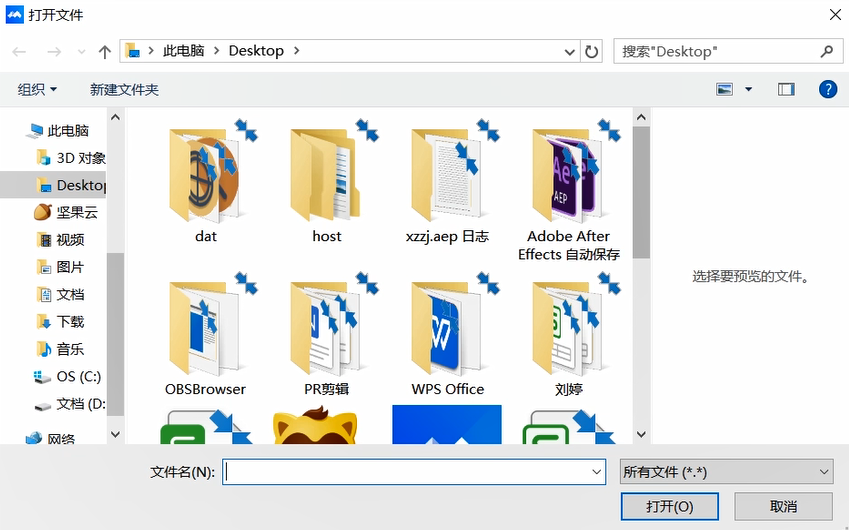Click the file list scrollbar down arrow
The height and width of the screenshot is (530, 849).
[641, 434]
